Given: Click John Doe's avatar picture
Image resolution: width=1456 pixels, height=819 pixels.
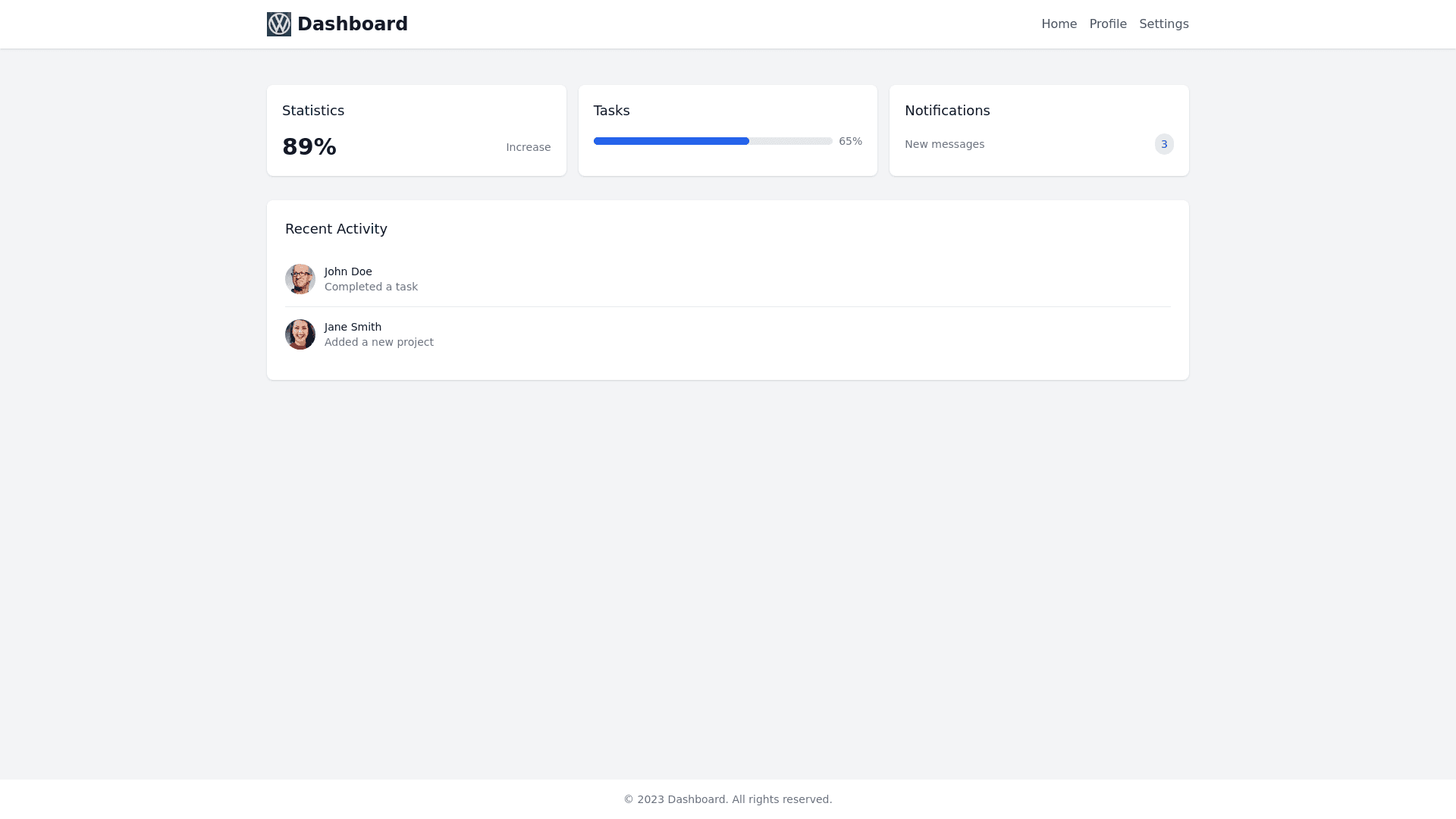Looking at the screenshot, I should (x=300, y=279).
